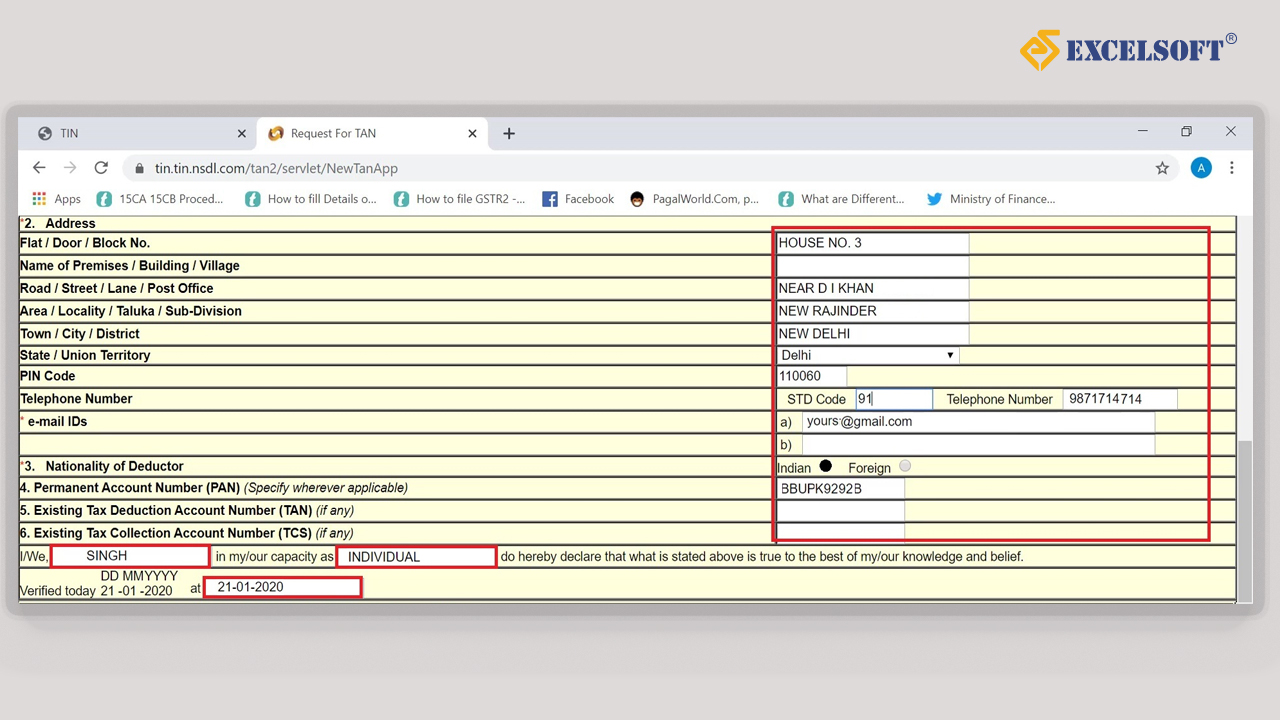
Task: Open the Chrome three-dot menu
Action: tap(1232, 168)
